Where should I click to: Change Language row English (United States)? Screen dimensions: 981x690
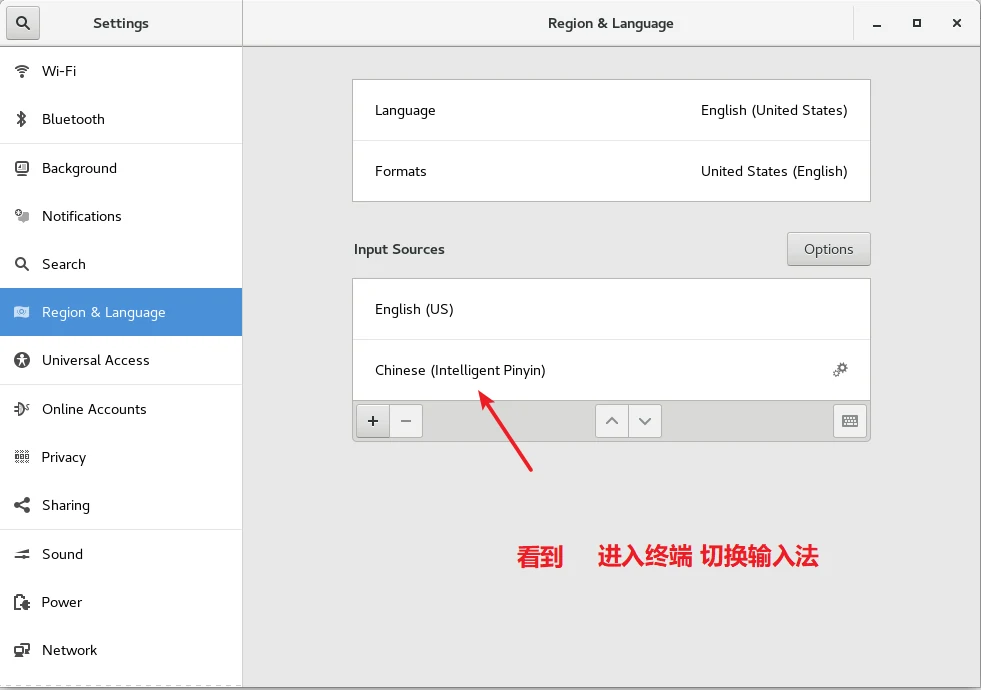tap(611, 110)
